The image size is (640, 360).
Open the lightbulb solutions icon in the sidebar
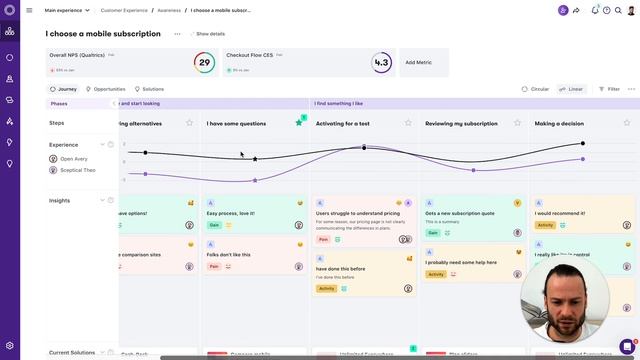pos(9,164)
